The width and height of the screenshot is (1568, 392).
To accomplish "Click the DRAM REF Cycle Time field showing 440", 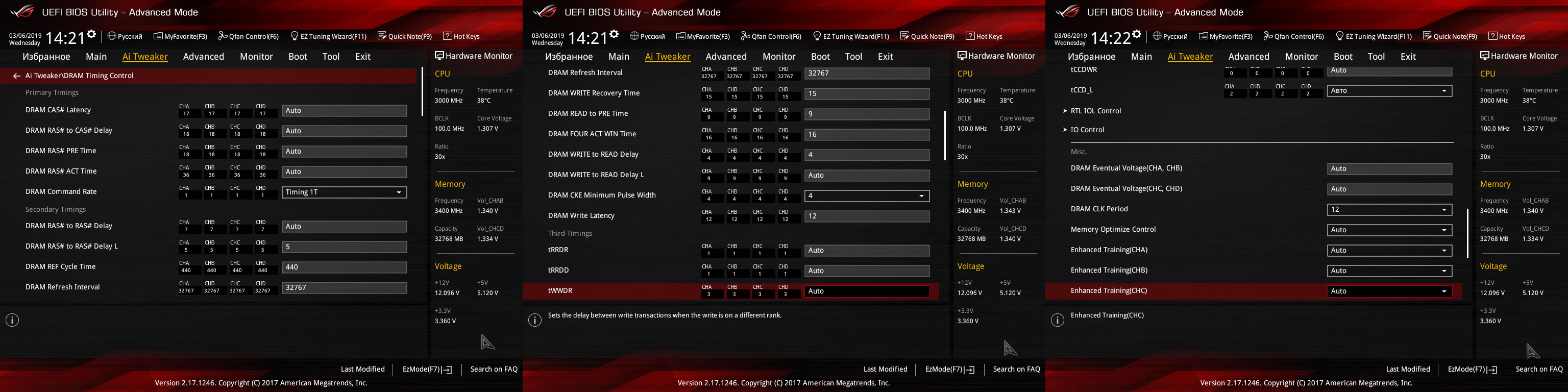I will (x=345, y=267).
